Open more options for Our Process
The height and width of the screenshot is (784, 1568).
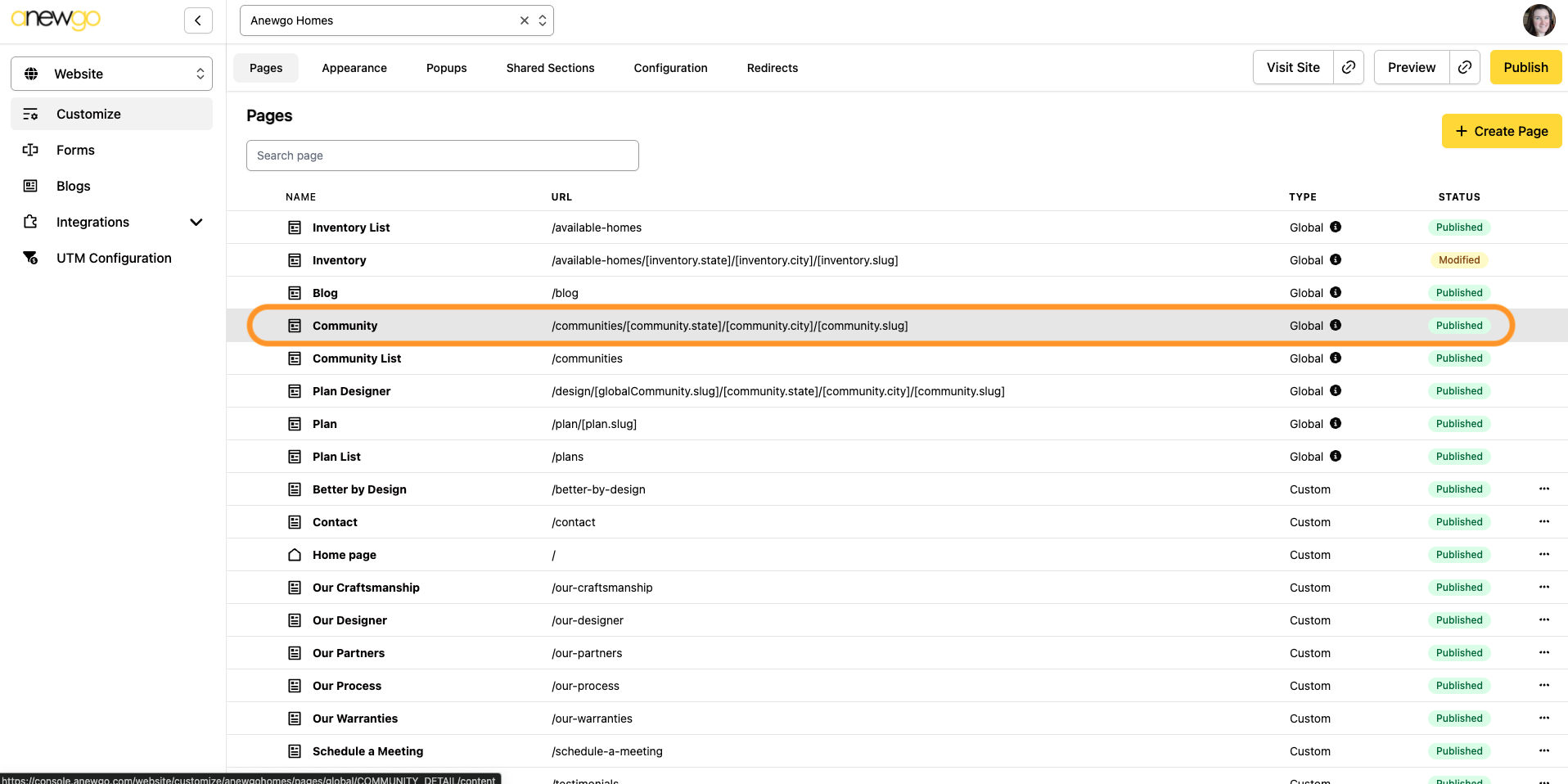[1544, 685]
